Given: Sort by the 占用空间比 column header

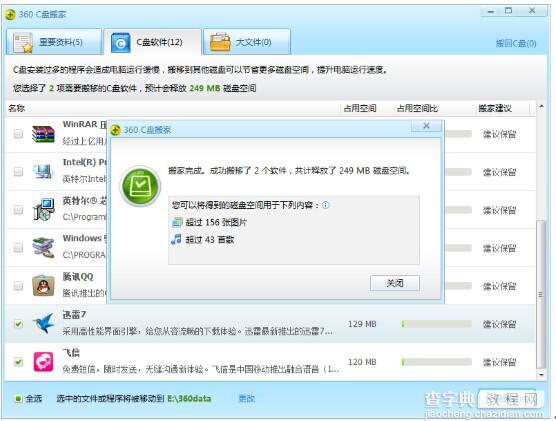Looking at the screenshot, I should tap(417, 108).
